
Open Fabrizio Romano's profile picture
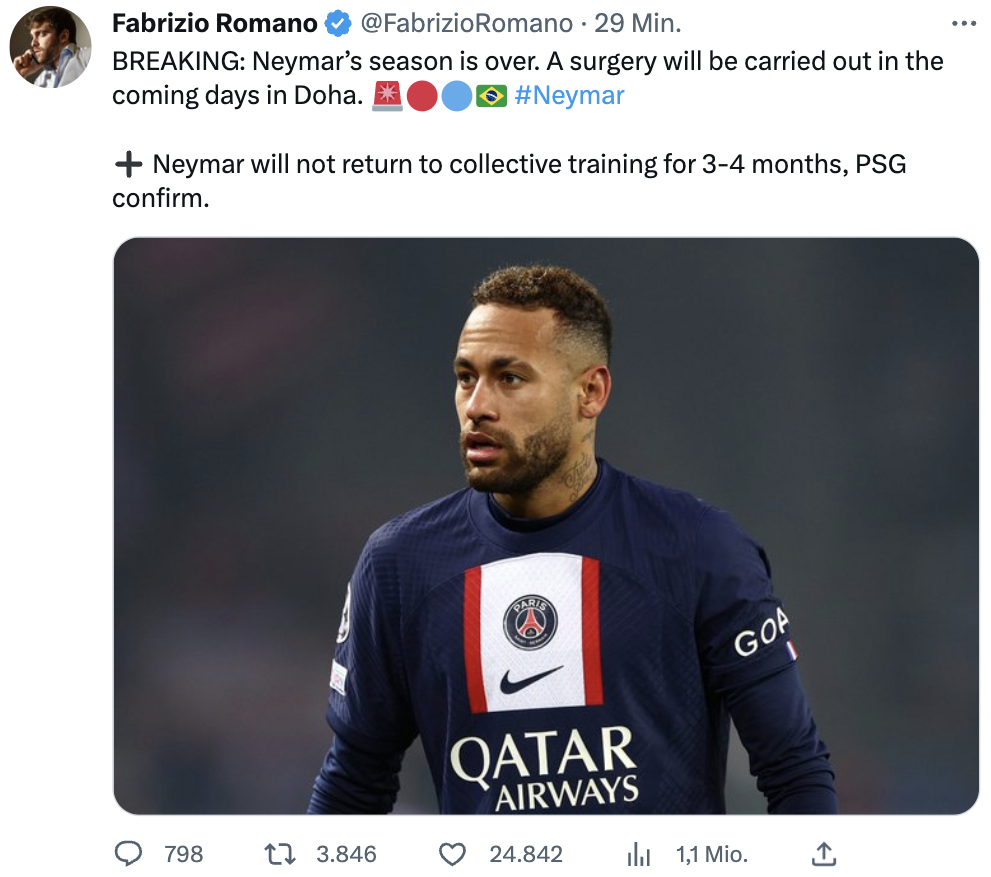(50, 47)
